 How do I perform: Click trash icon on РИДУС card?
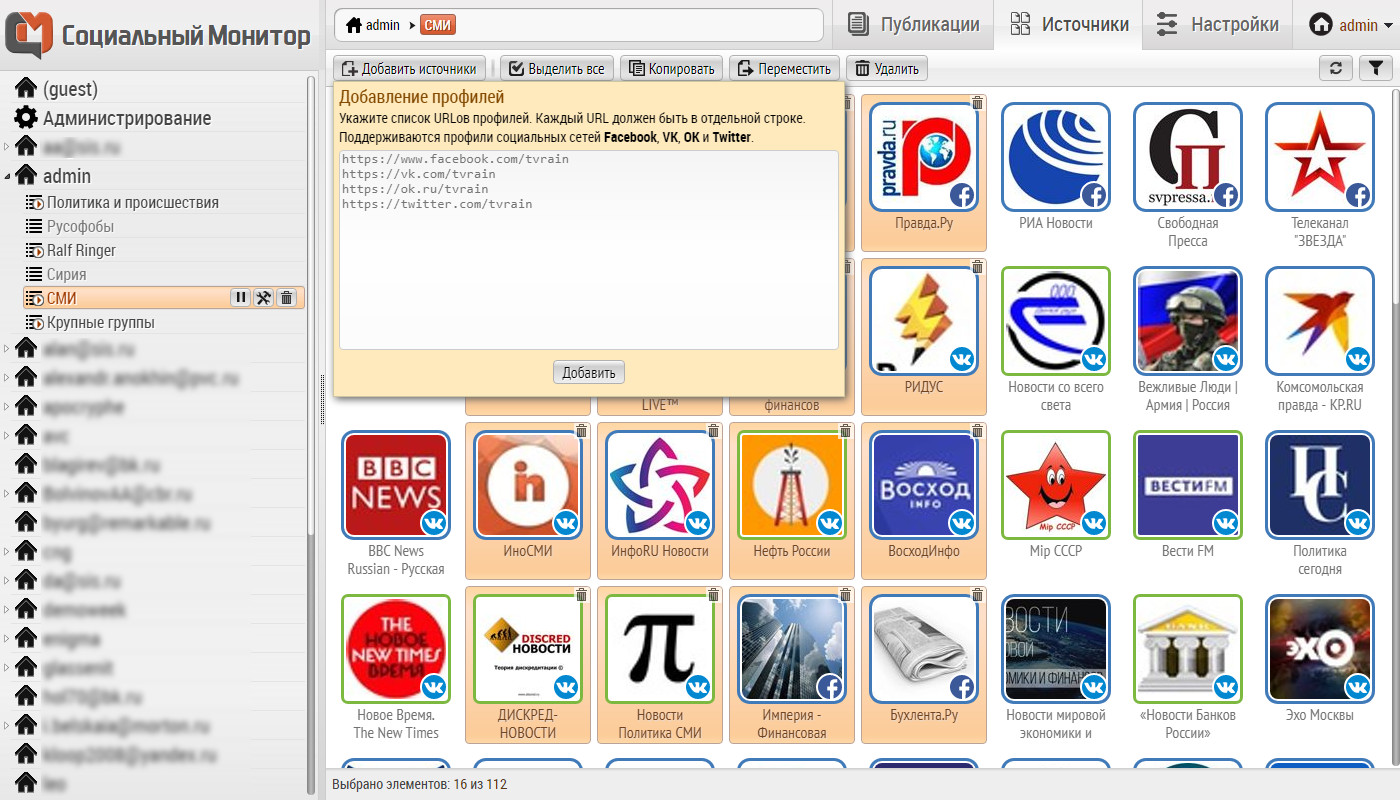click(x=977, y=267)
